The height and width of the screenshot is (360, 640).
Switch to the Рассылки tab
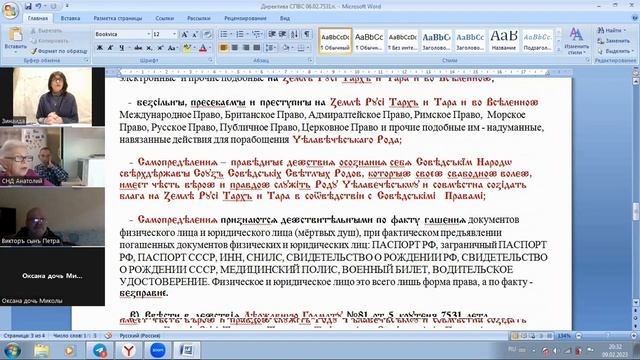coord(199,18)
